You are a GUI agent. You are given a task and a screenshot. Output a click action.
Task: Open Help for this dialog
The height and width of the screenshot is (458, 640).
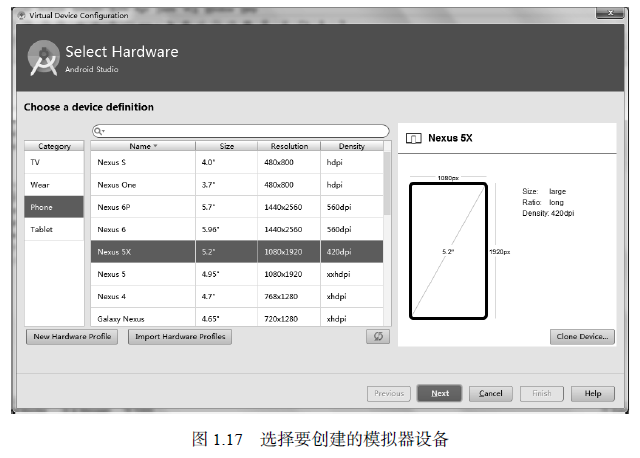593,394
